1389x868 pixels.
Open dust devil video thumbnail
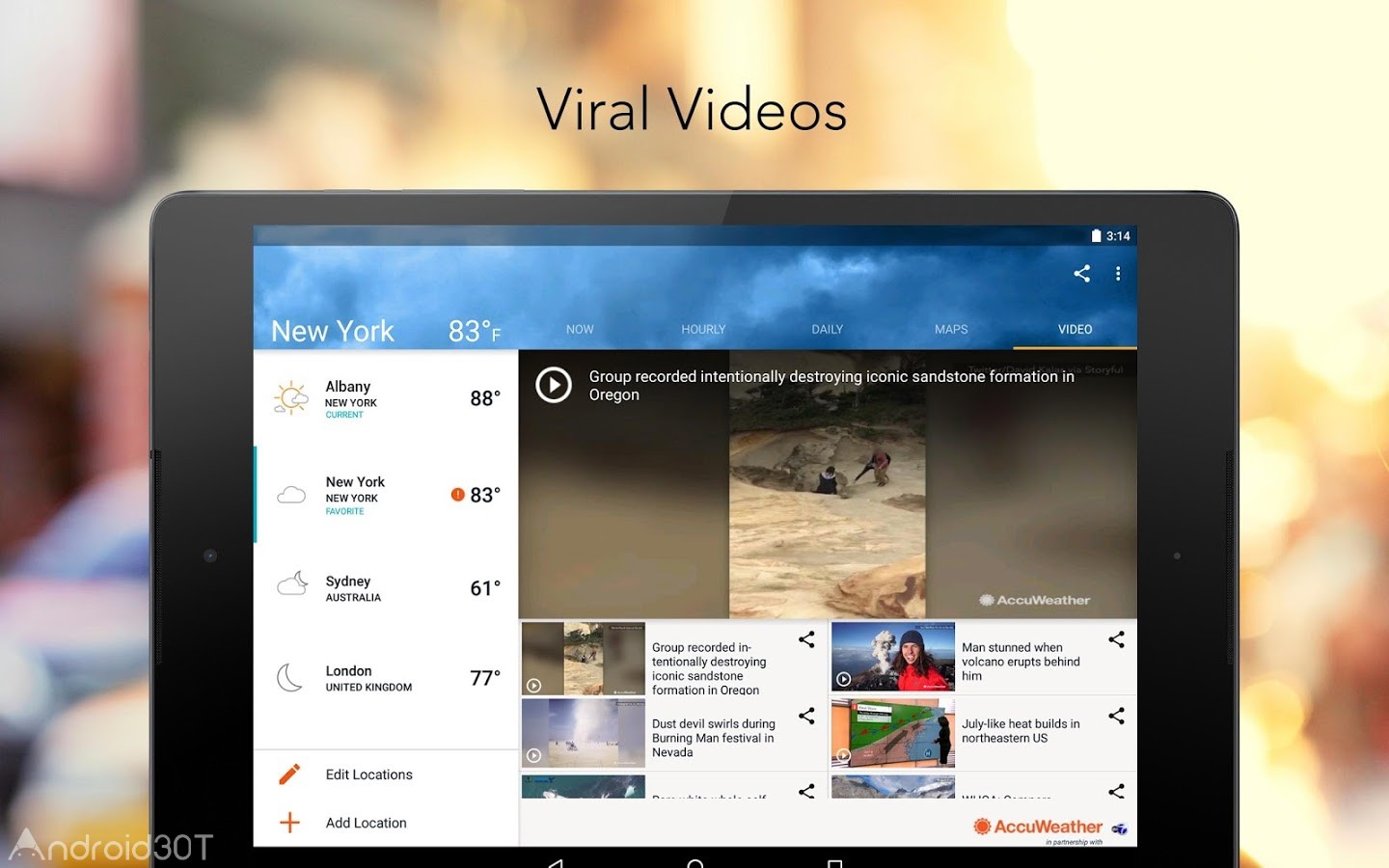coord(584,734)
